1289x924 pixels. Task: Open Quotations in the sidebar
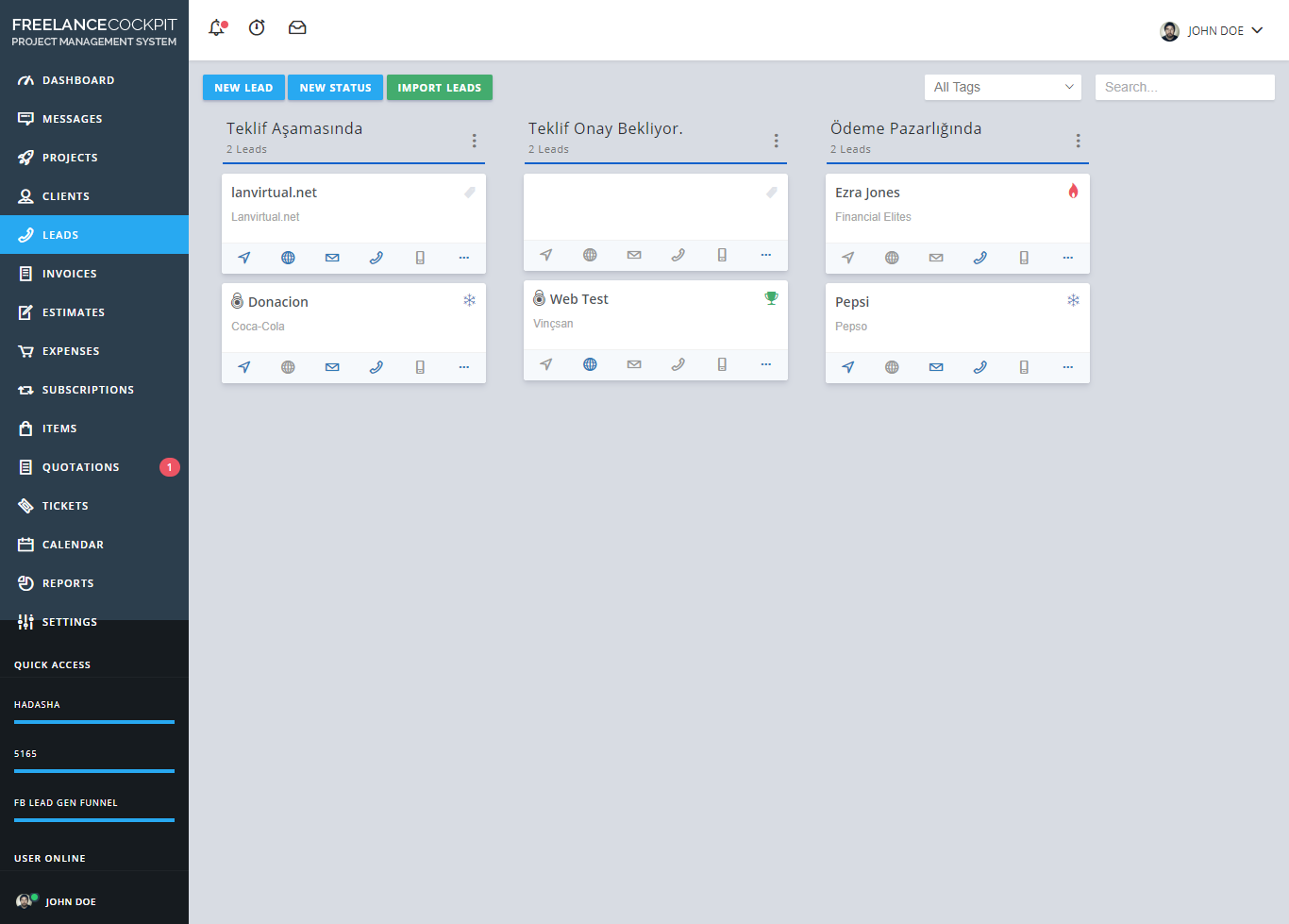[x=80, y=467]
